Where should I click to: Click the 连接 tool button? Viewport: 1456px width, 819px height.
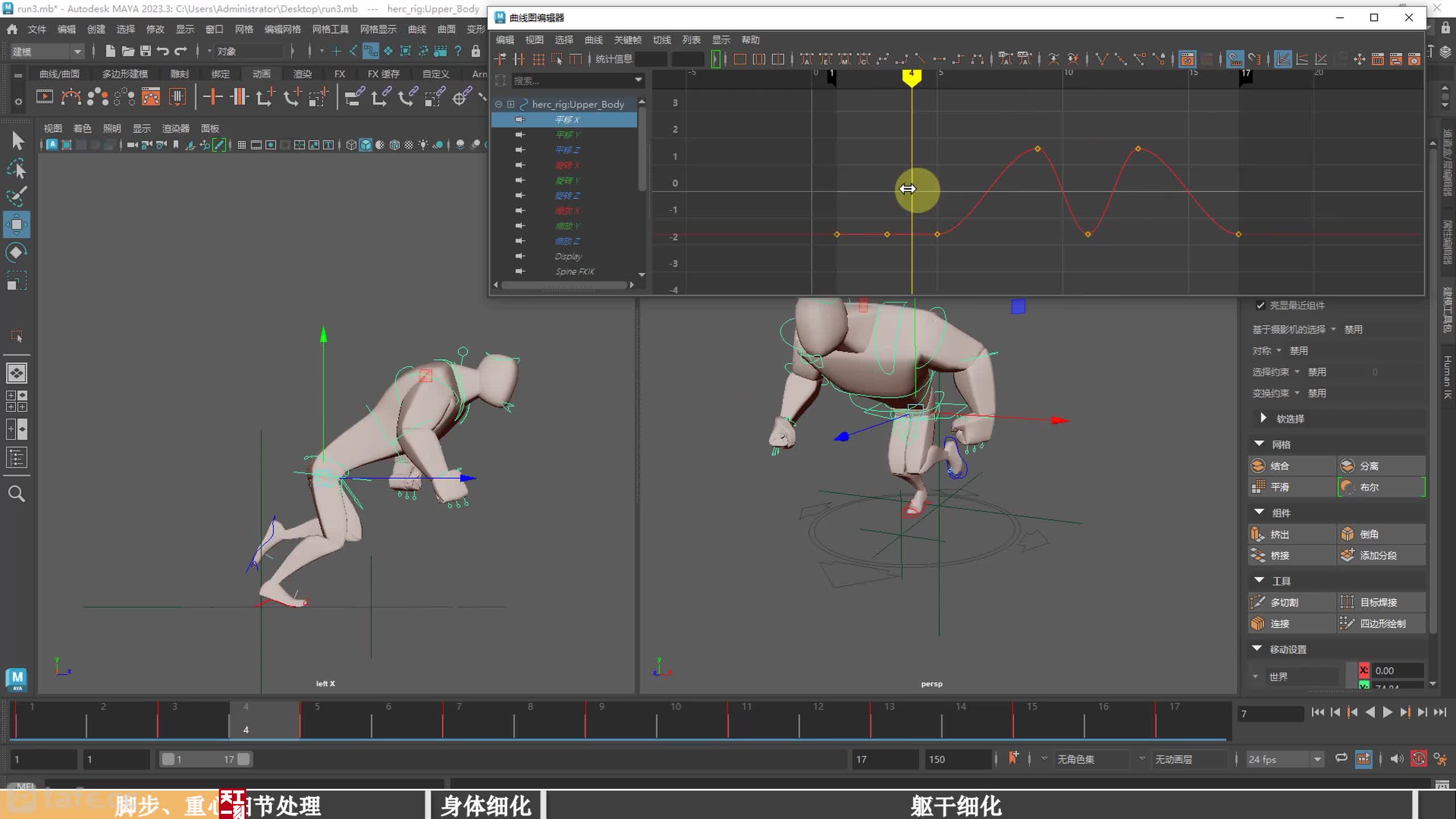coord(1292,623)
